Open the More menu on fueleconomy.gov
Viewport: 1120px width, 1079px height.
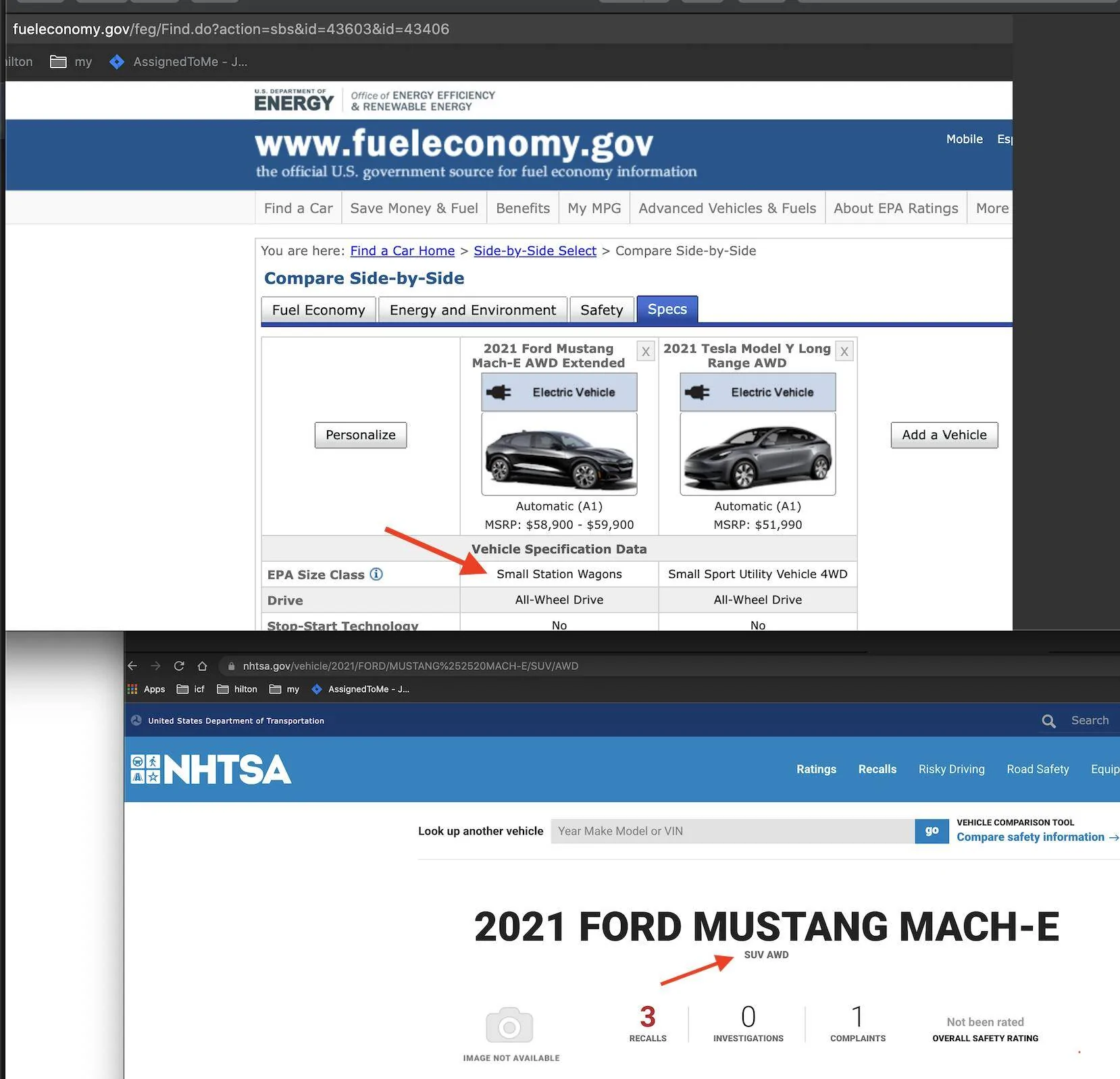pos(992,208)
